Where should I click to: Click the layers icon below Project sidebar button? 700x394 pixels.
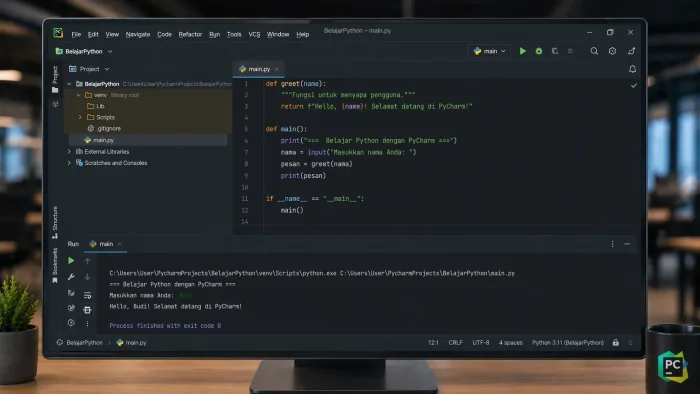[55, 104]
